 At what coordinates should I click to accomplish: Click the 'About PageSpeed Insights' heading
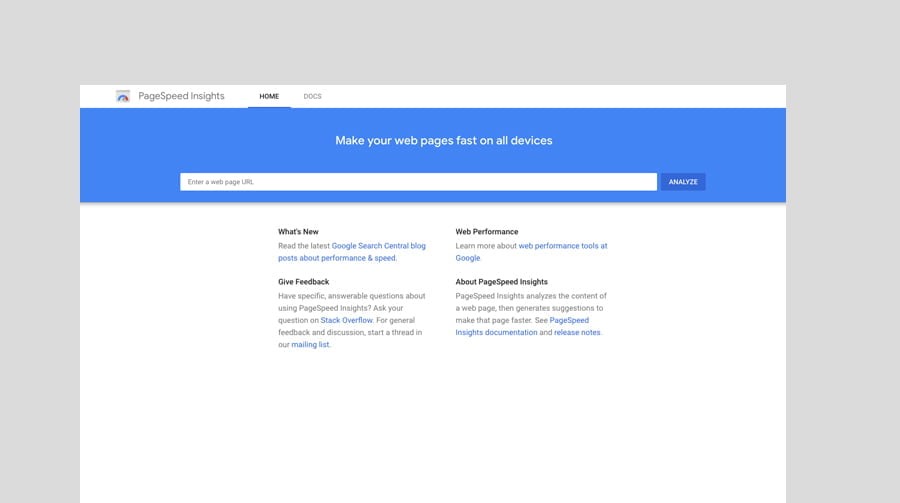(x=502, y=282)
